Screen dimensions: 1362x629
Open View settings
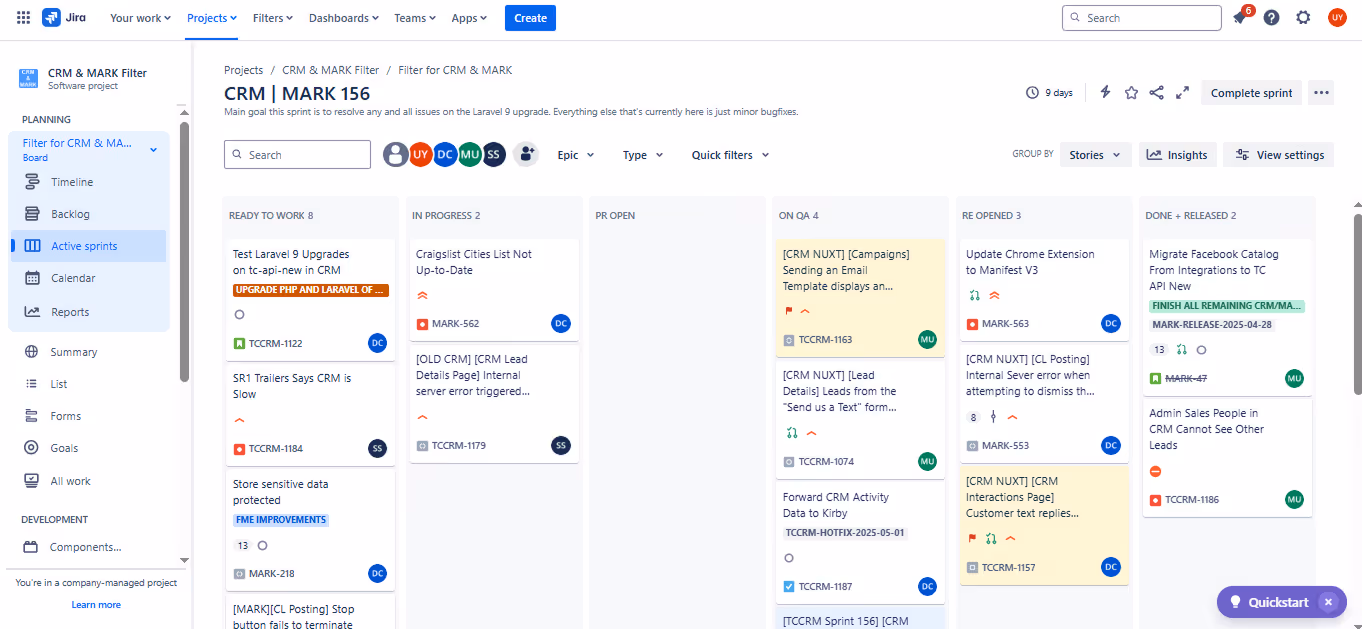(1279, 155)
